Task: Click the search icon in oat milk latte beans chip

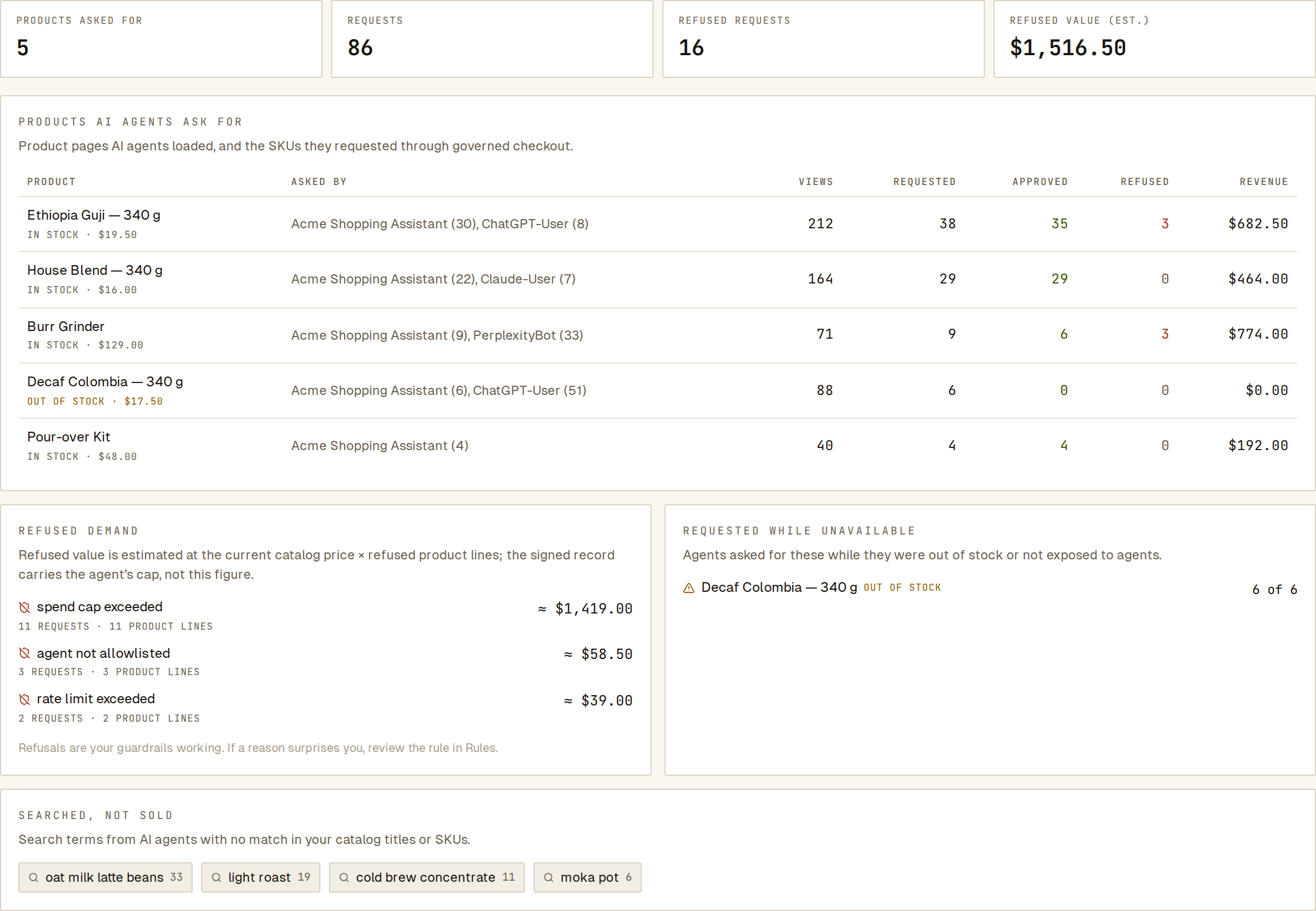Action: click(x=34, y=877)
